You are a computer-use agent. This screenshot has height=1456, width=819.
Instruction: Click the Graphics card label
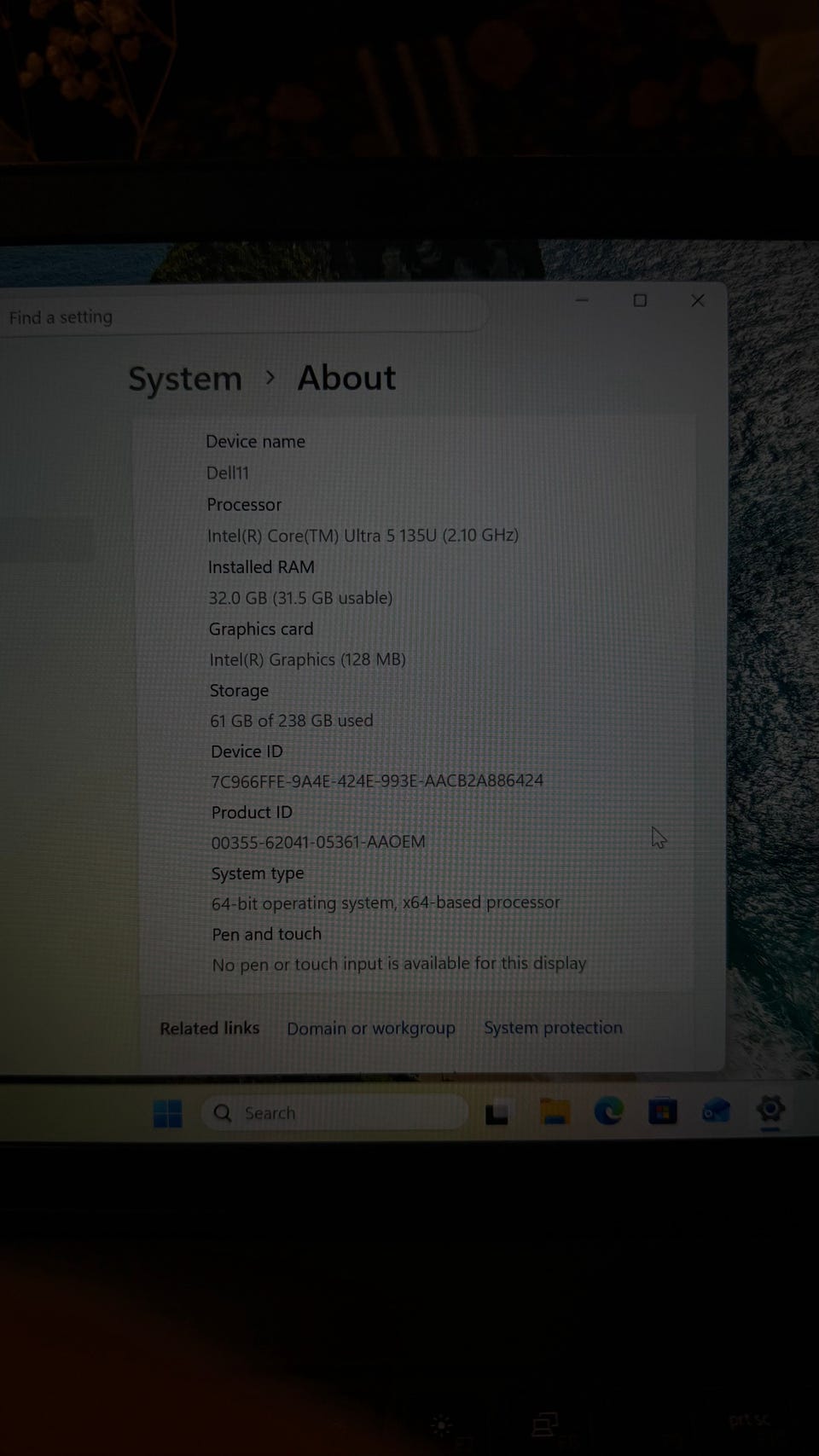click(261, 629)
